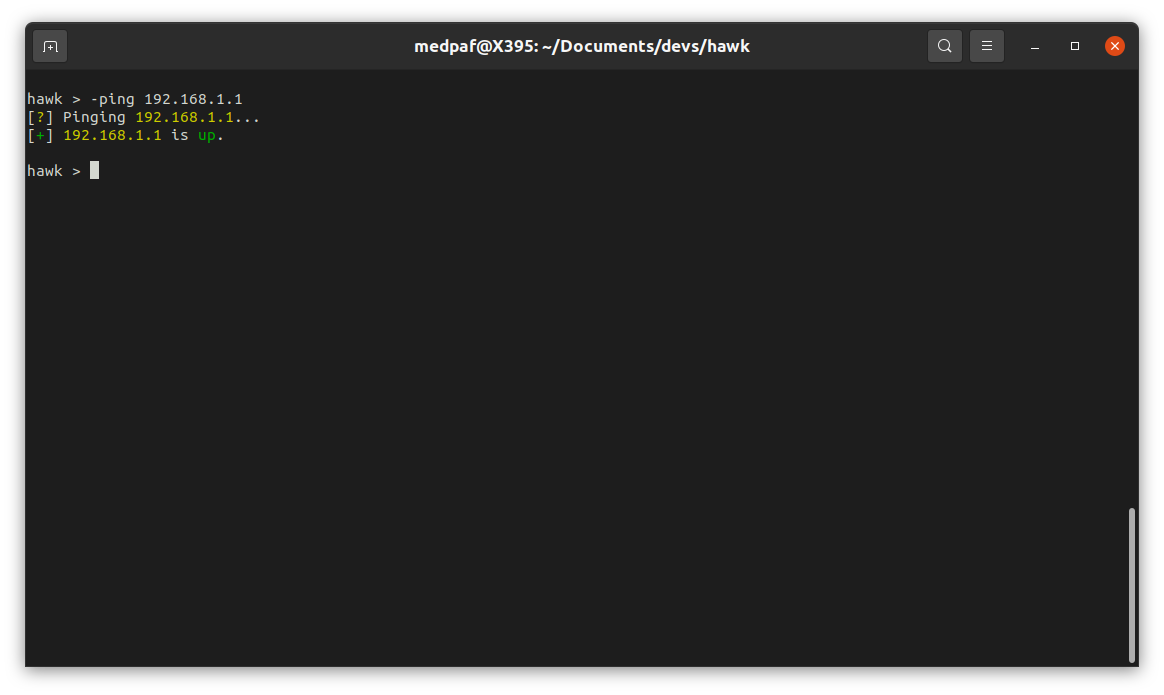Viewport: 1164px width, 695px height.
Task: Click the IP address in the typed command
Action: pos(193,99)
